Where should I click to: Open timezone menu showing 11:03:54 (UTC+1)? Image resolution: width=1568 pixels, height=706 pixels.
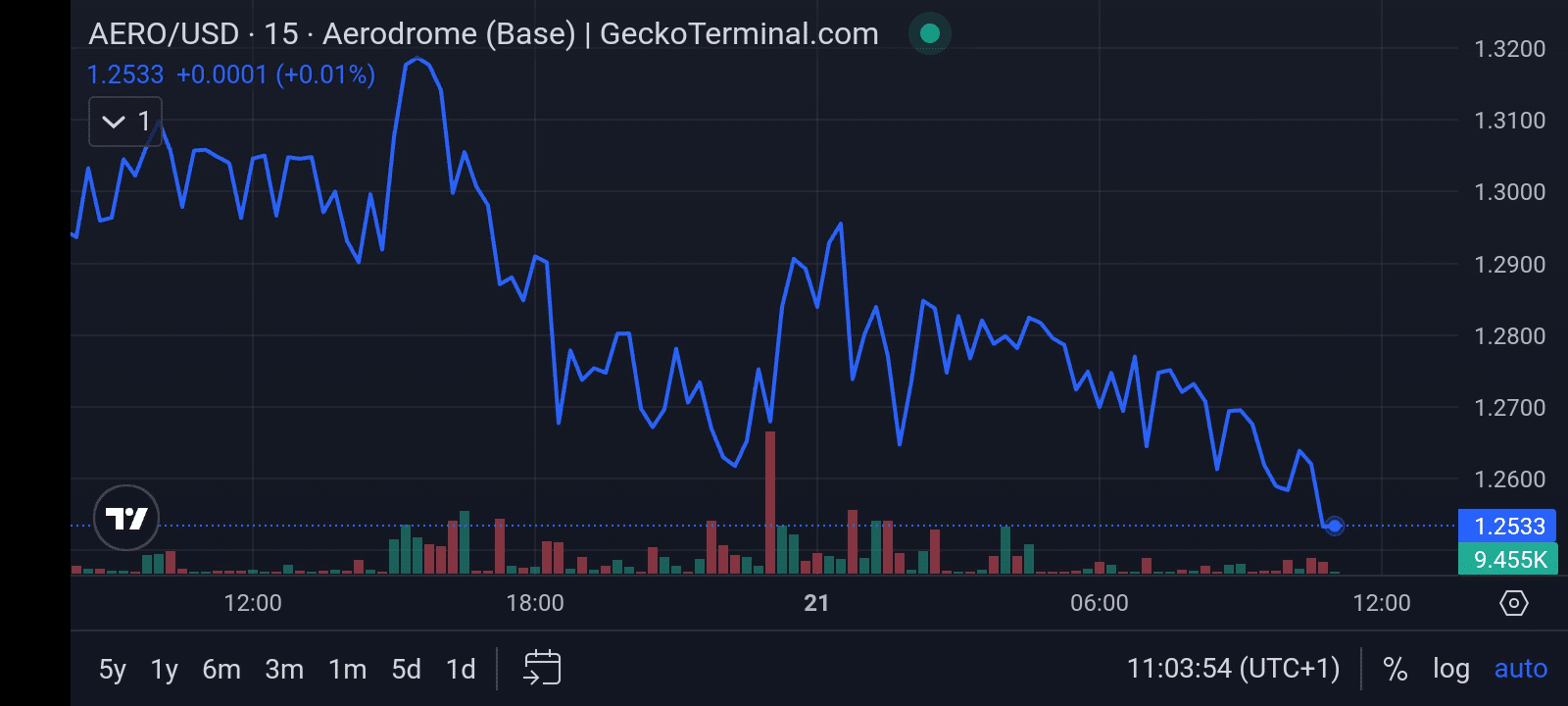1234,669
